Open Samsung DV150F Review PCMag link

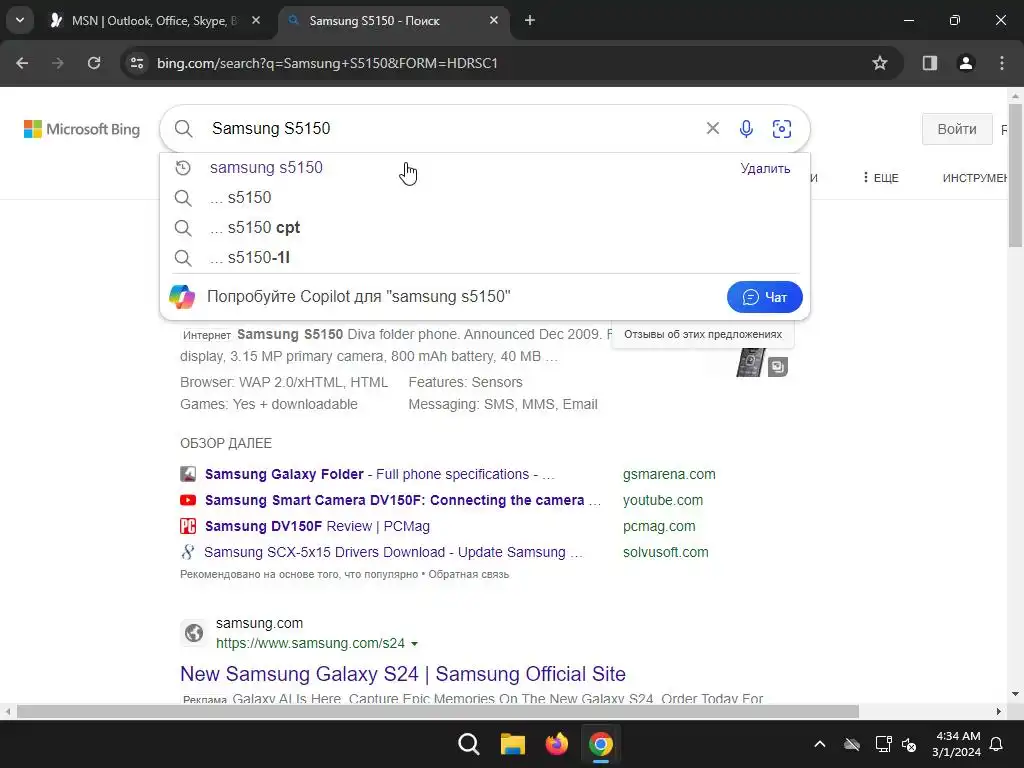click(x=317, y=526)
